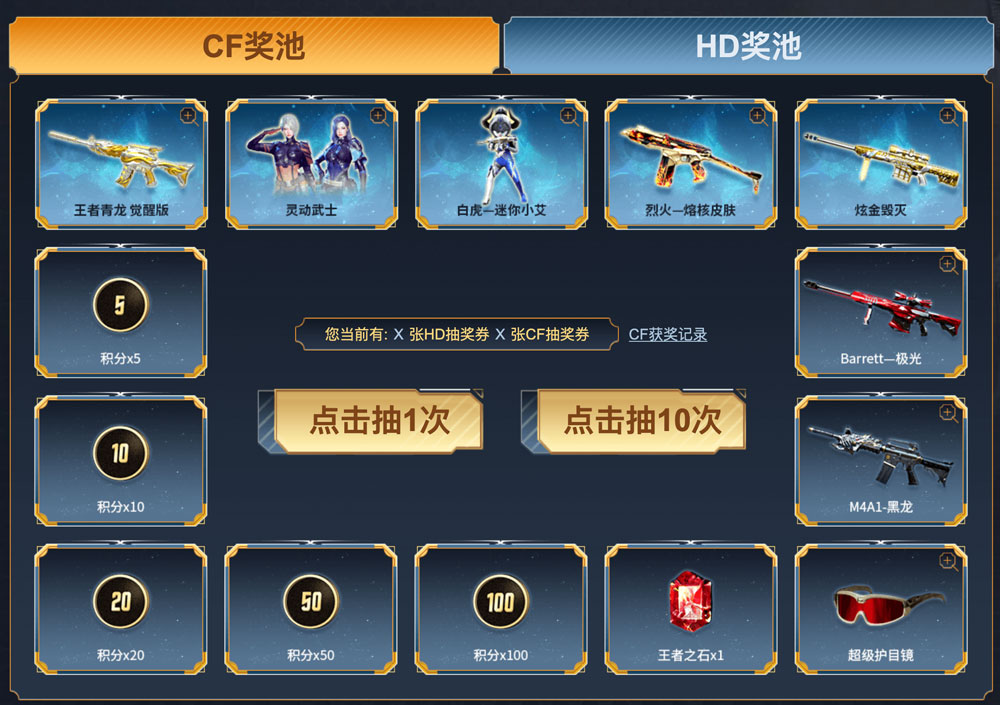Screen dimensions: 1000x705
Task: Switch to the CF奖池 tab
Action: pos(254,45)
